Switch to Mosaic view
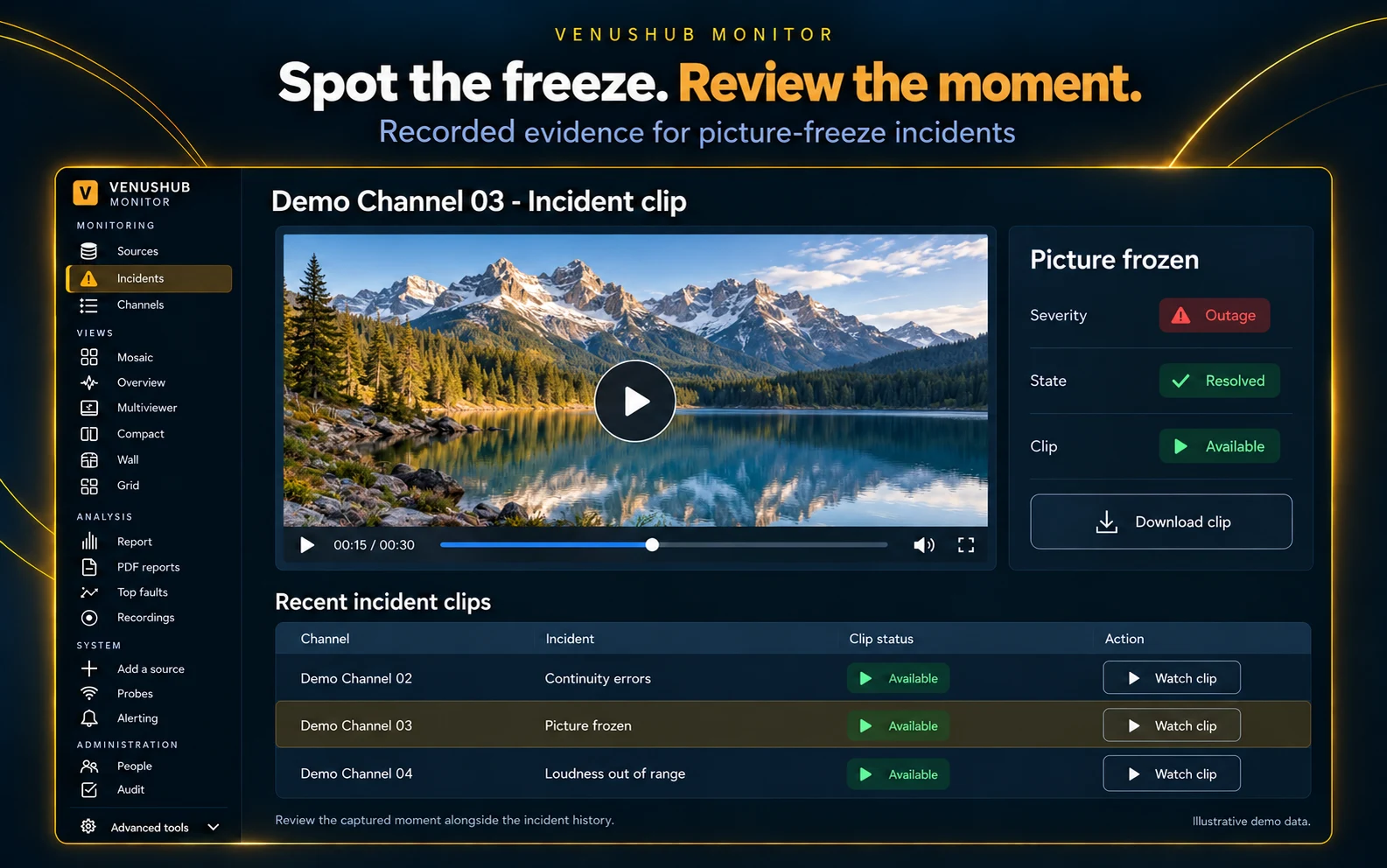 click(135, 357)
